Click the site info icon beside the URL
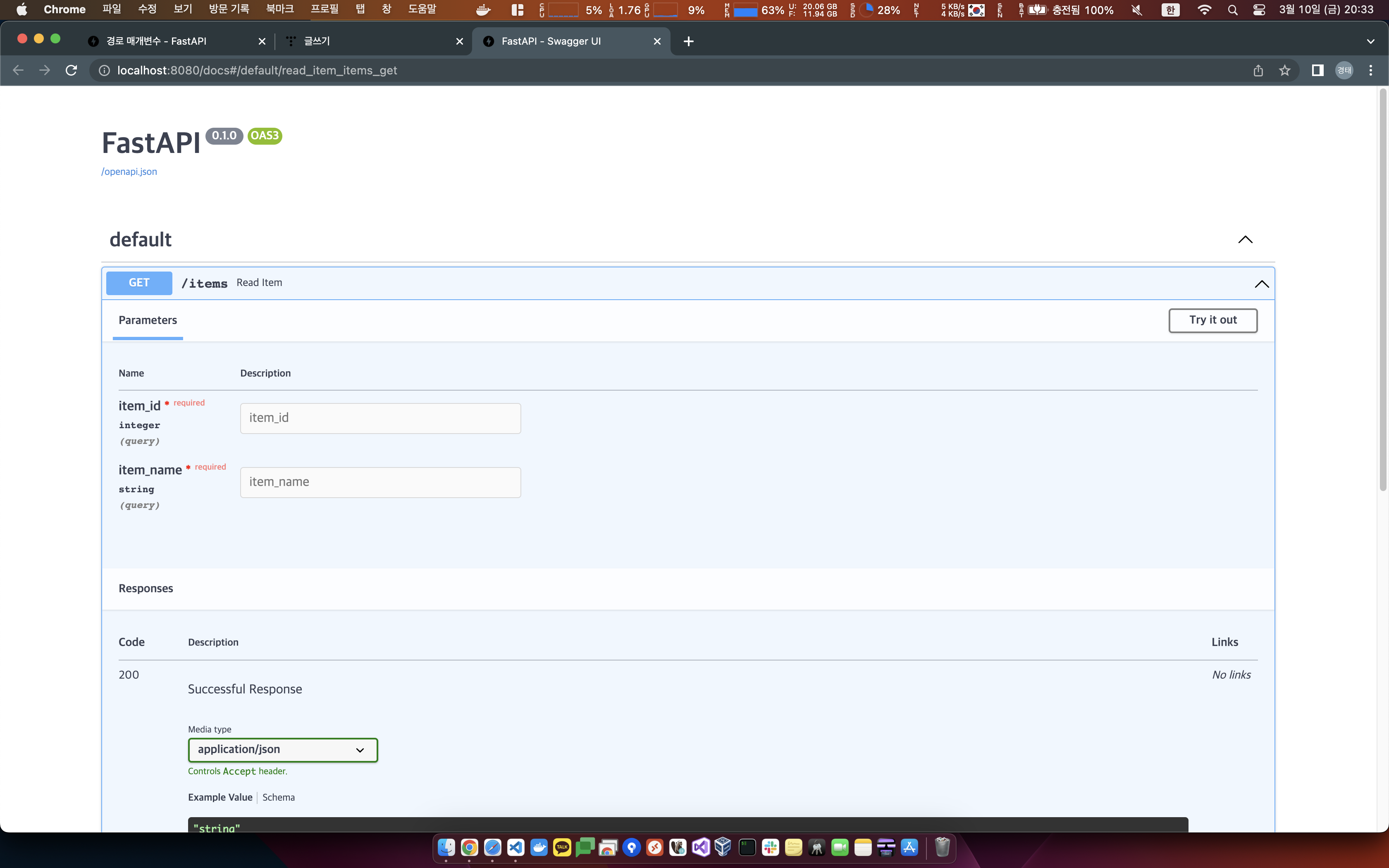 [104, 70]
